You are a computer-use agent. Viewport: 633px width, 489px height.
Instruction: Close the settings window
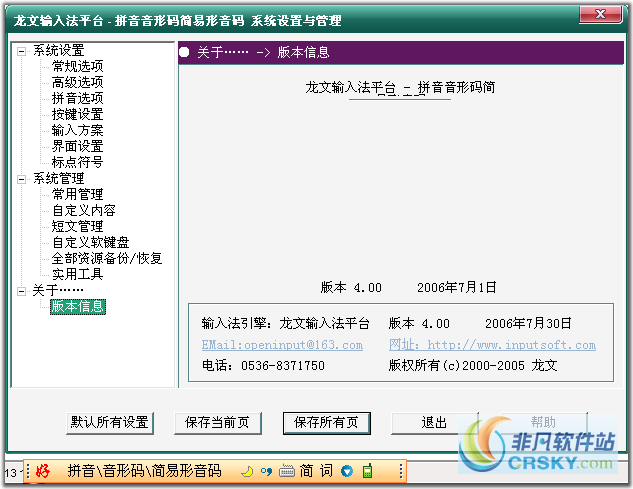point(601,15)
